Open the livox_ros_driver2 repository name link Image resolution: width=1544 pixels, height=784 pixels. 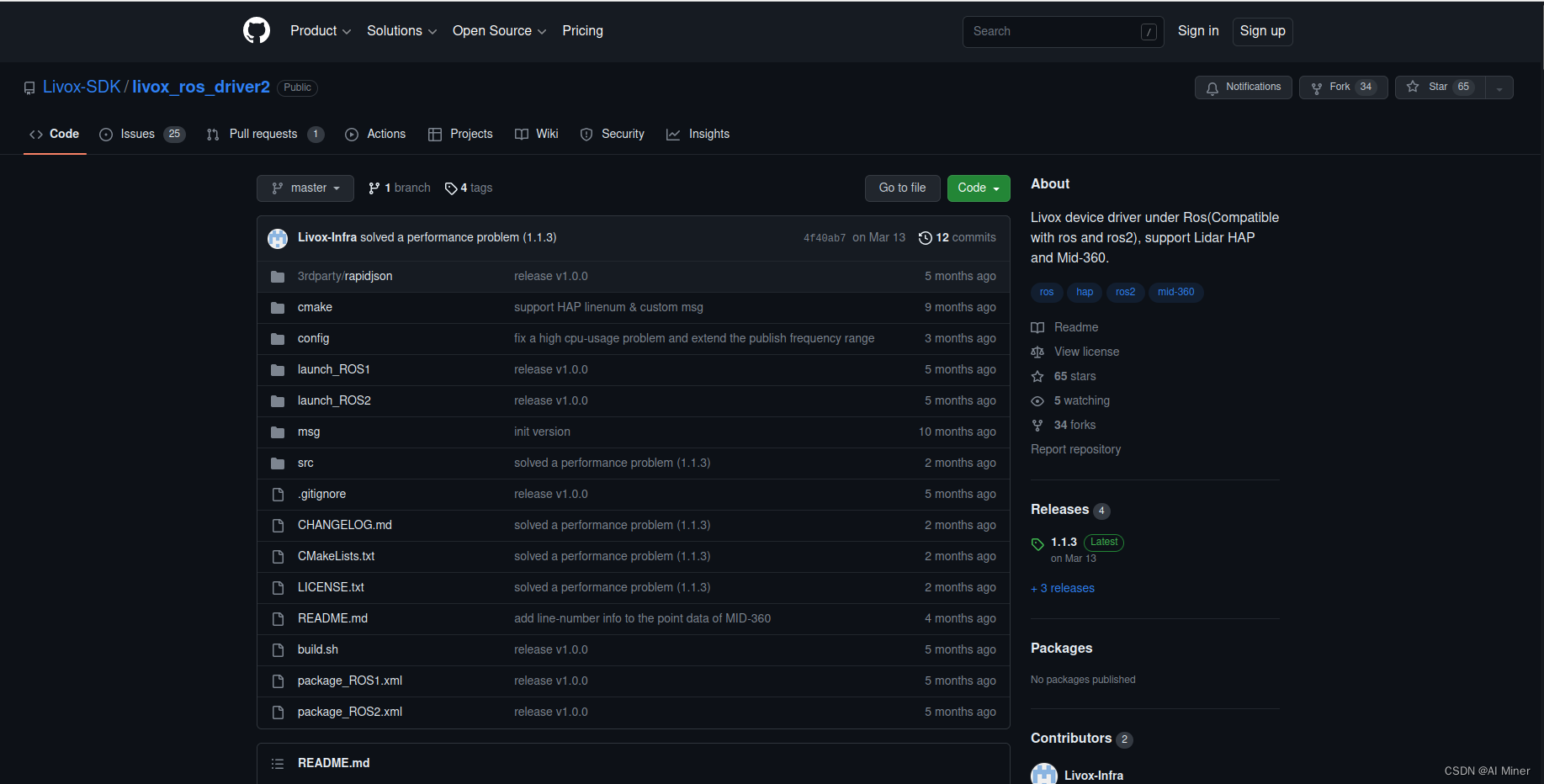click(201, 87)
